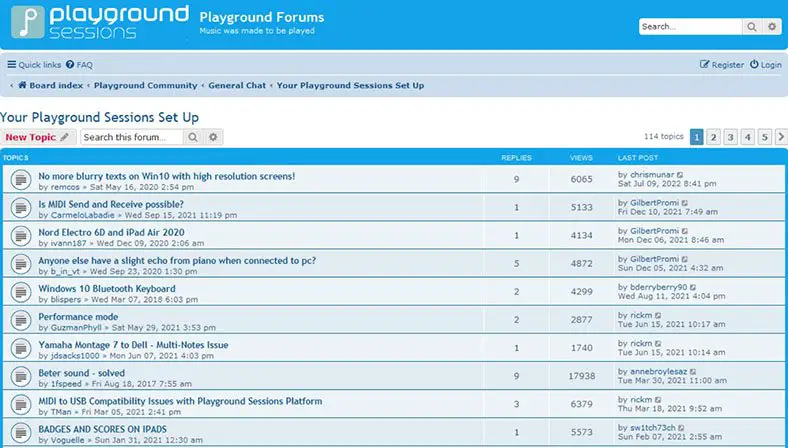Screen dimensions: 788x448
Task: Start a New Topic
Action: [x=38, y=137]
